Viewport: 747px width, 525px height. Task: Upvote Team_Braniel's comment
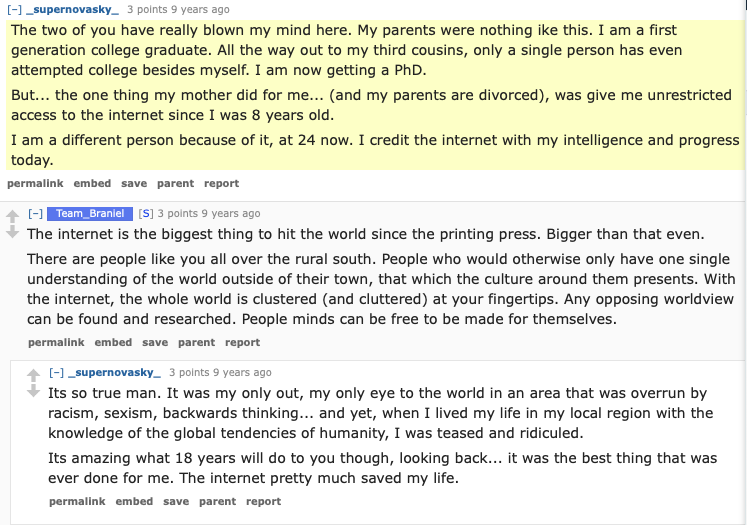[12, 215]
